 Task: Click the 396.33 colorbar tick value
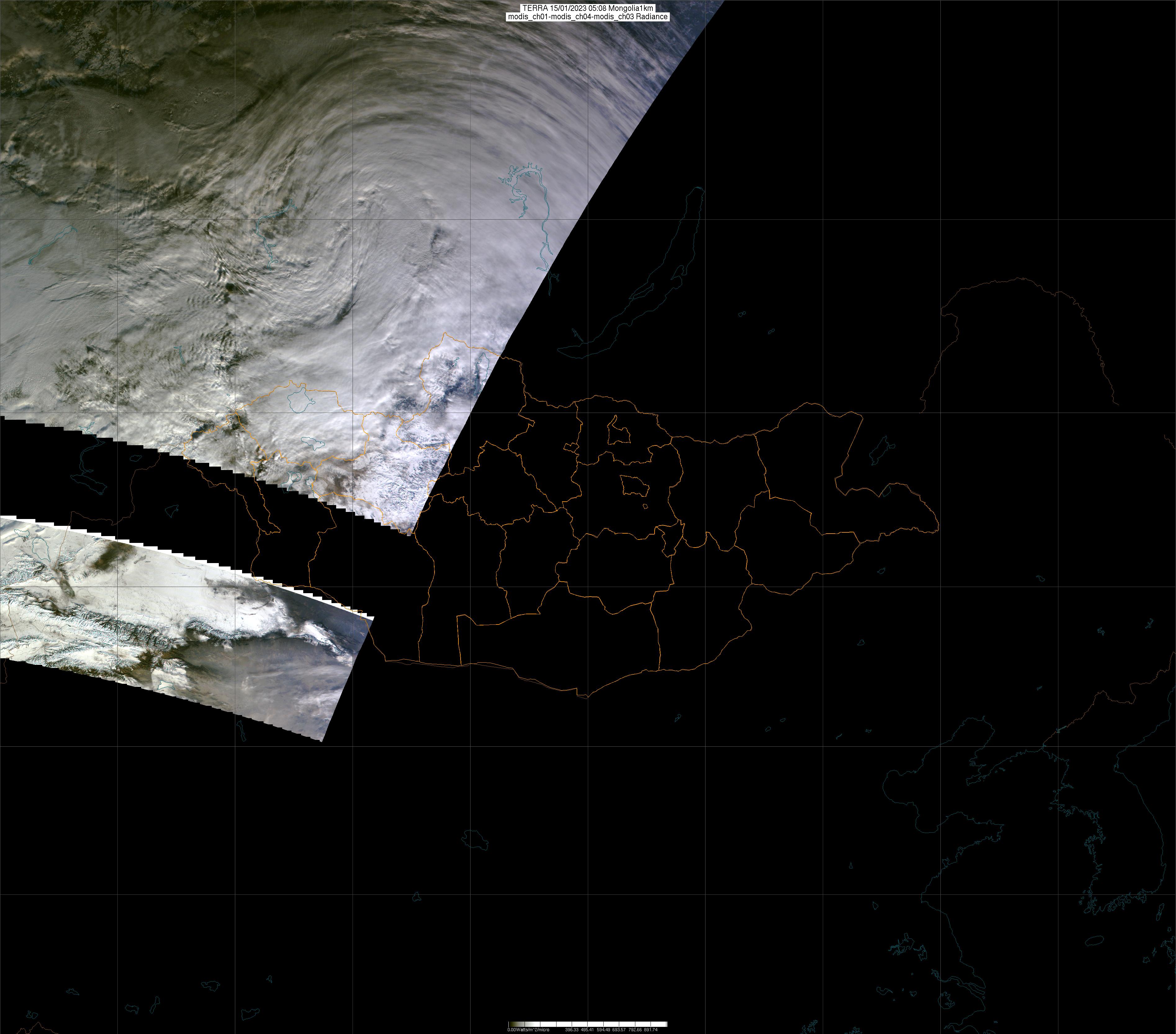(572, 1029)
